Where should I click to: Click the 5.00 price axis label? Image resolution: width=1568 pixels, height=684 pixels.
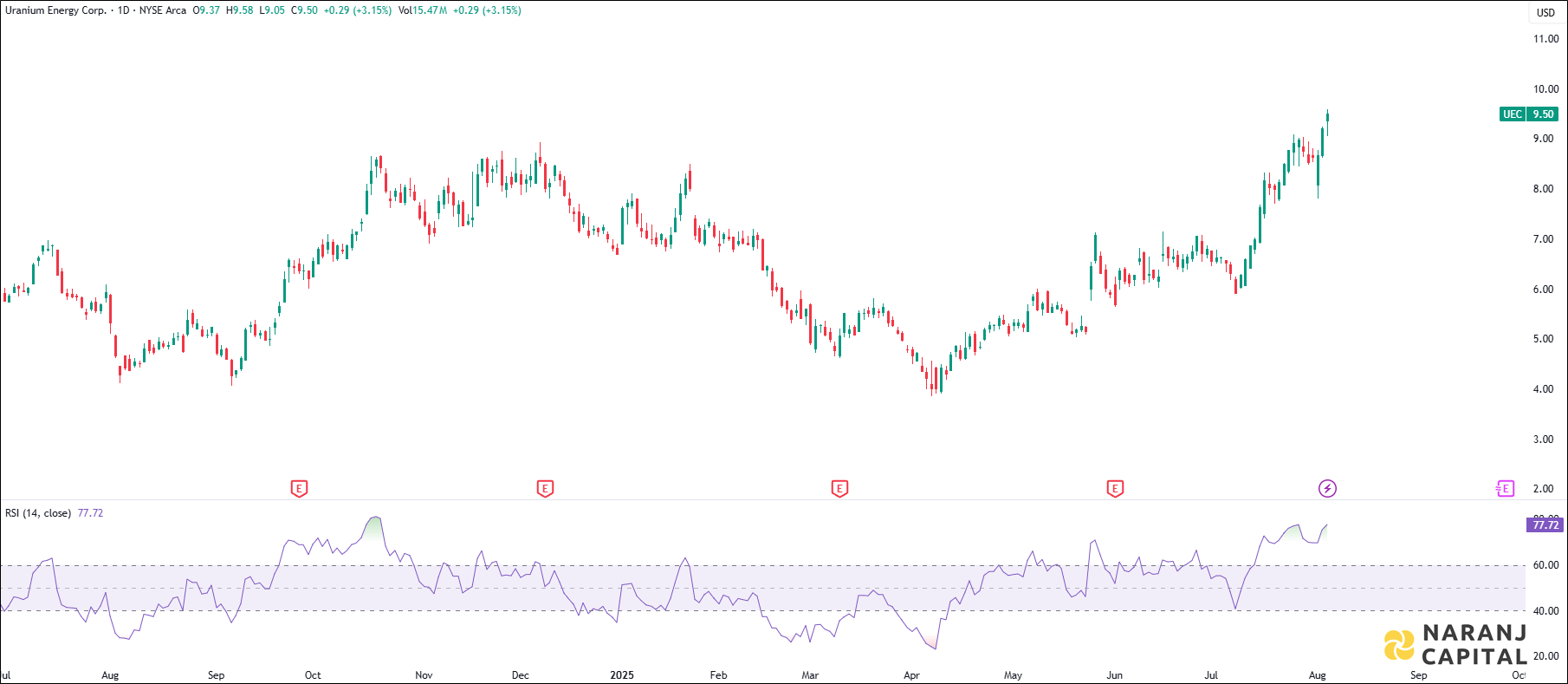1543,339
